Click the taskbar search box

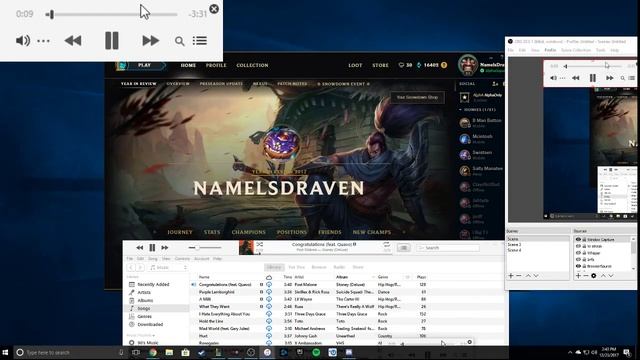tap(70, 352)
